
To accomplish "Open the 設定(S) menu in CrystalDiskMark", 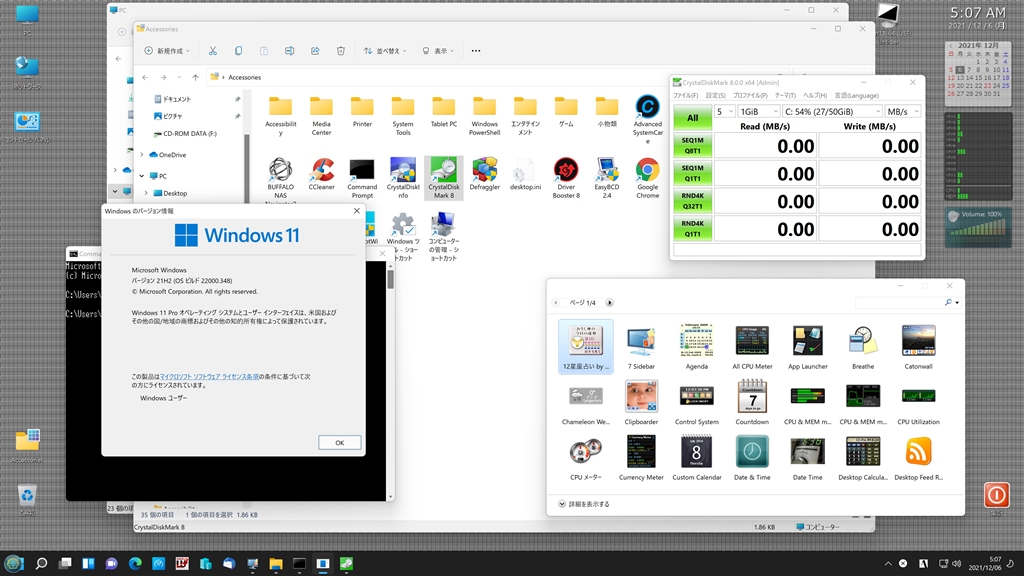I will tap(714, 96).
